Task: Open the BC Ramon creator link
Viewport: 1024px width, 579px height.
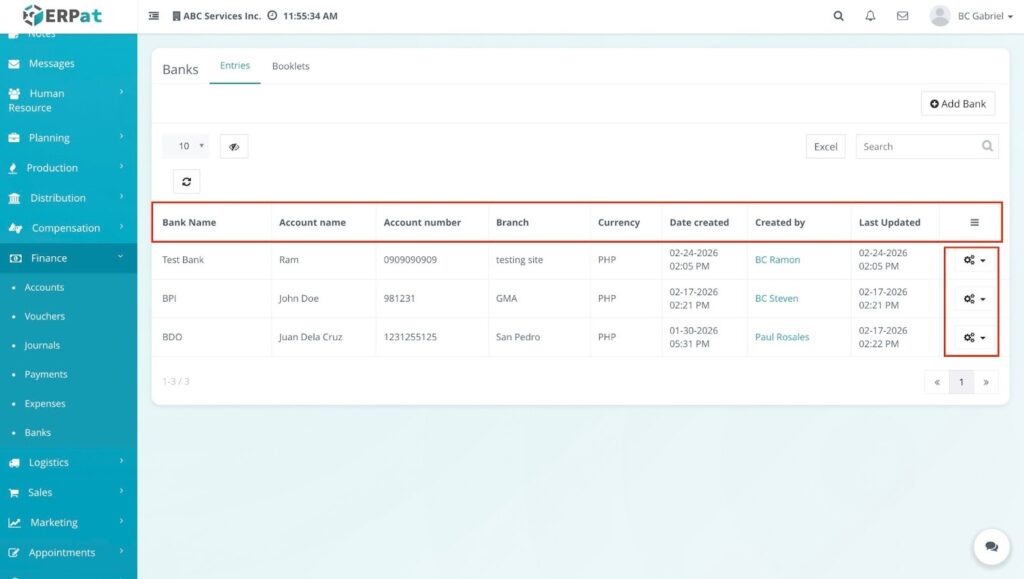Action: point(777,260)
